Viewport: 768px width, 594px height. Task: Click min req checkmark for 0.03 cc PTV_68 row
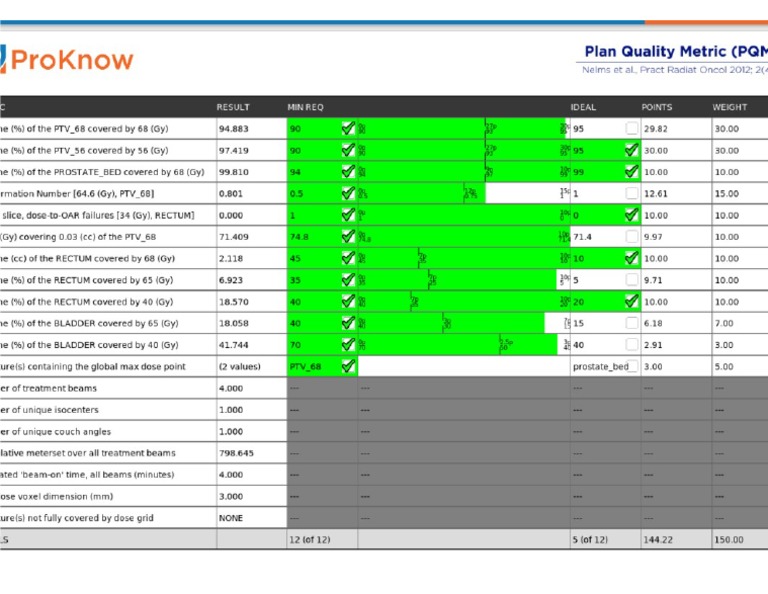click(348, 237)
